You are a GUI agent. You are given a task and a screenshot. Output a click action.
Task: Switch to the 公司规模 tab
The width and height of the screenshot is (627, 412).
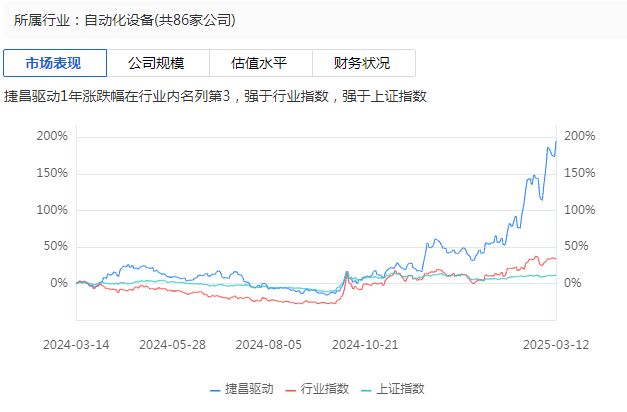pyautogui.click(x=158, y=63)
